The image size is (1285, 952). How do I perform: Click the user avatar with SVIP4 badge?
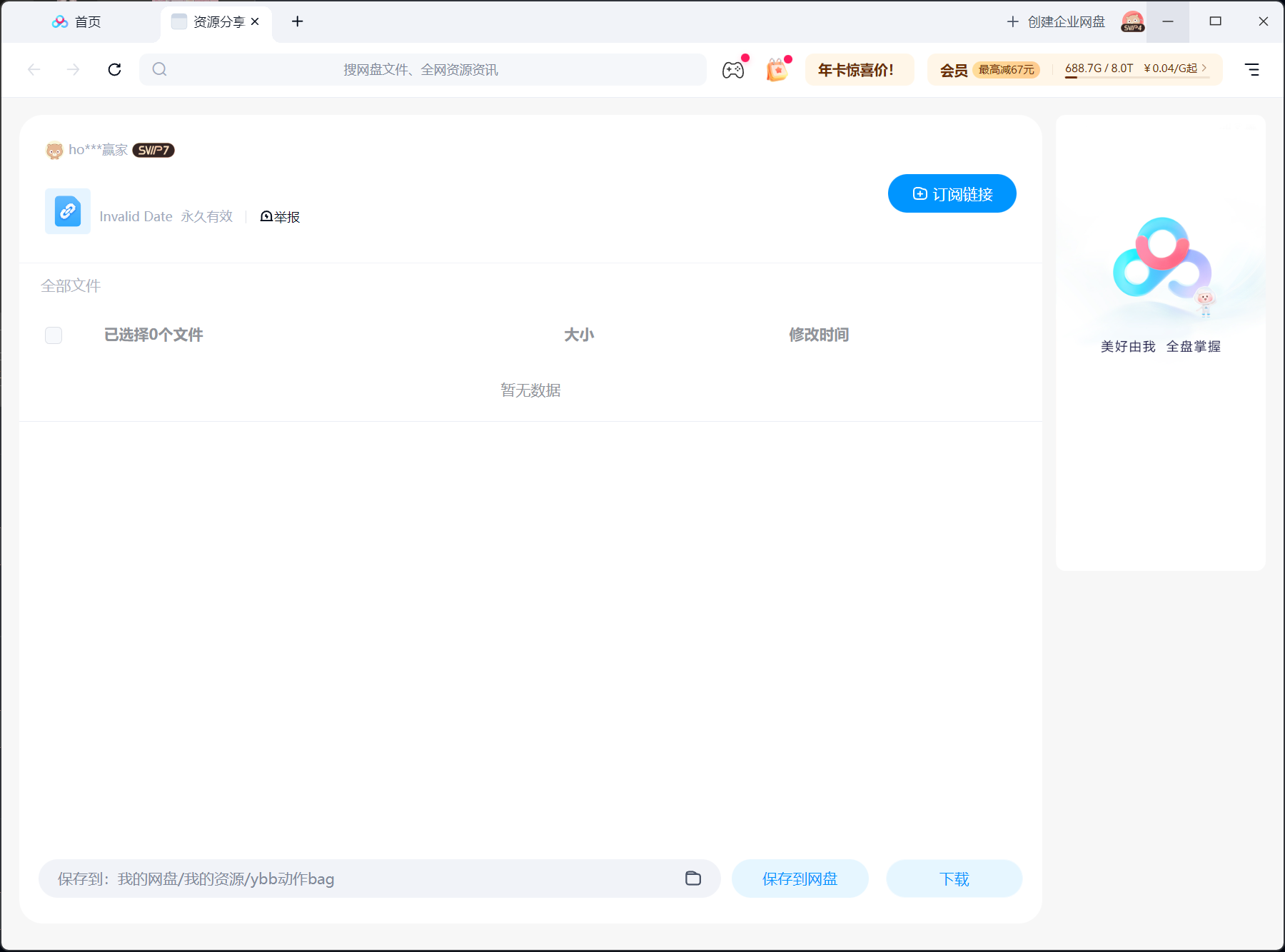[x=1133, y=21]
